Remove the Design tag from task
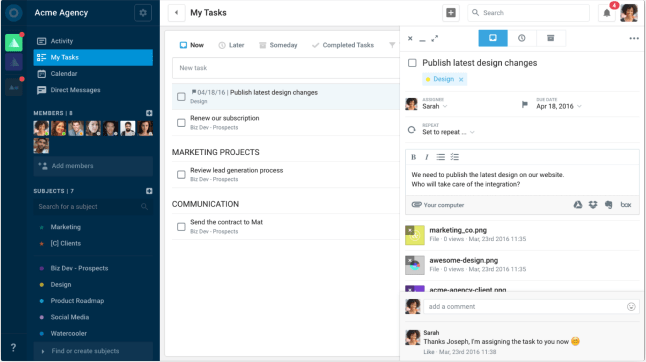The image size is (646, 362). tap(461, 79)
